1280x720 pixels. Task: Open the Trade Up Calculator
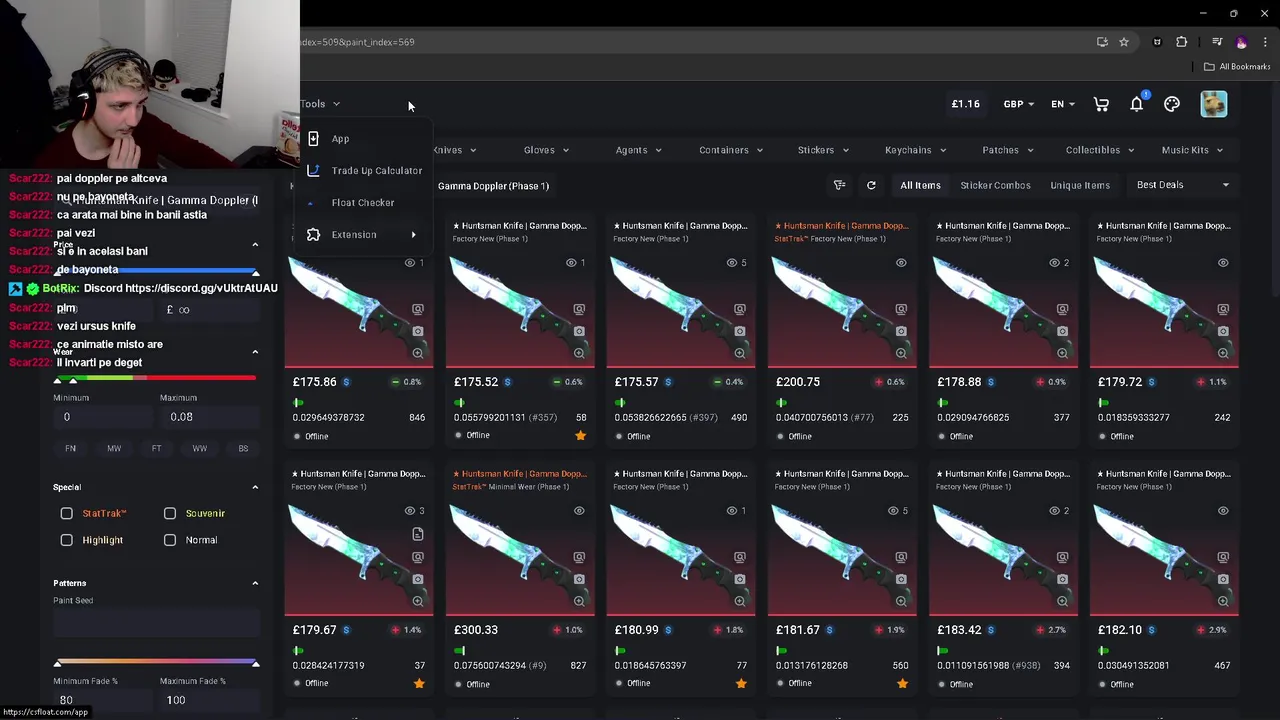(x=366, y=171)
